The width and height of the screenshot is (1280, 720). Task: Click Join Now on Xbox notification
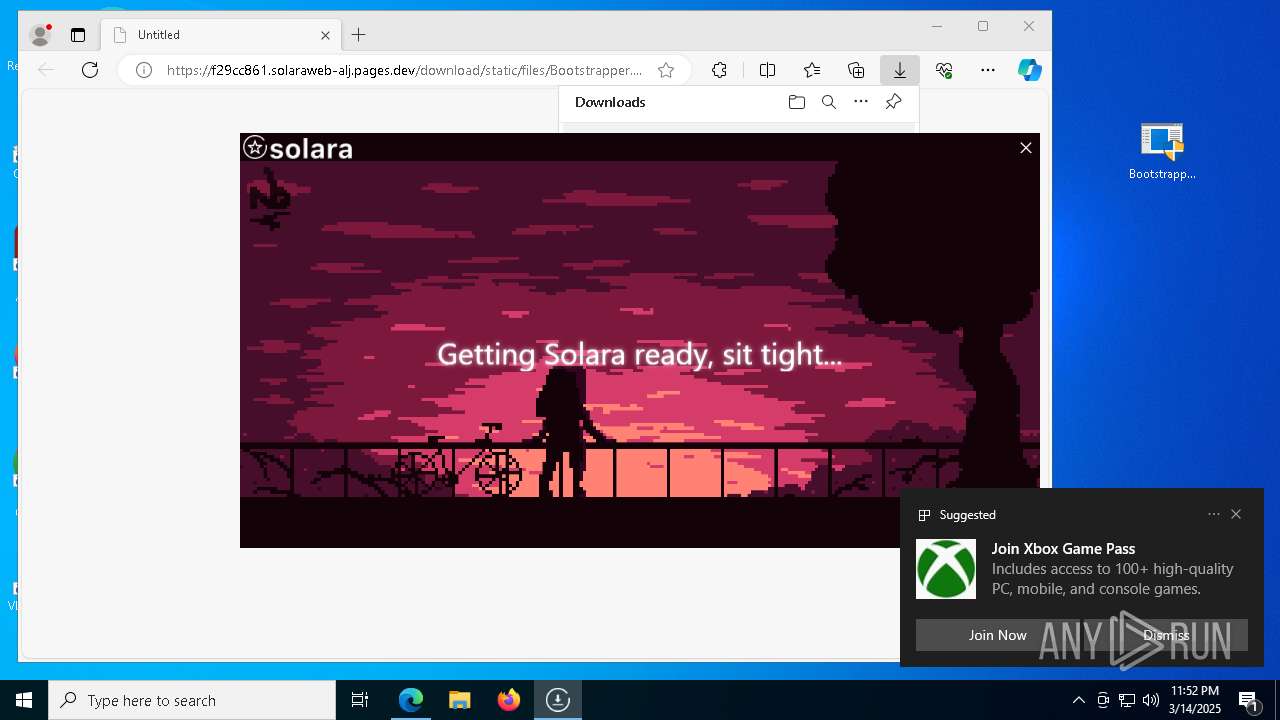coord(997,635)
